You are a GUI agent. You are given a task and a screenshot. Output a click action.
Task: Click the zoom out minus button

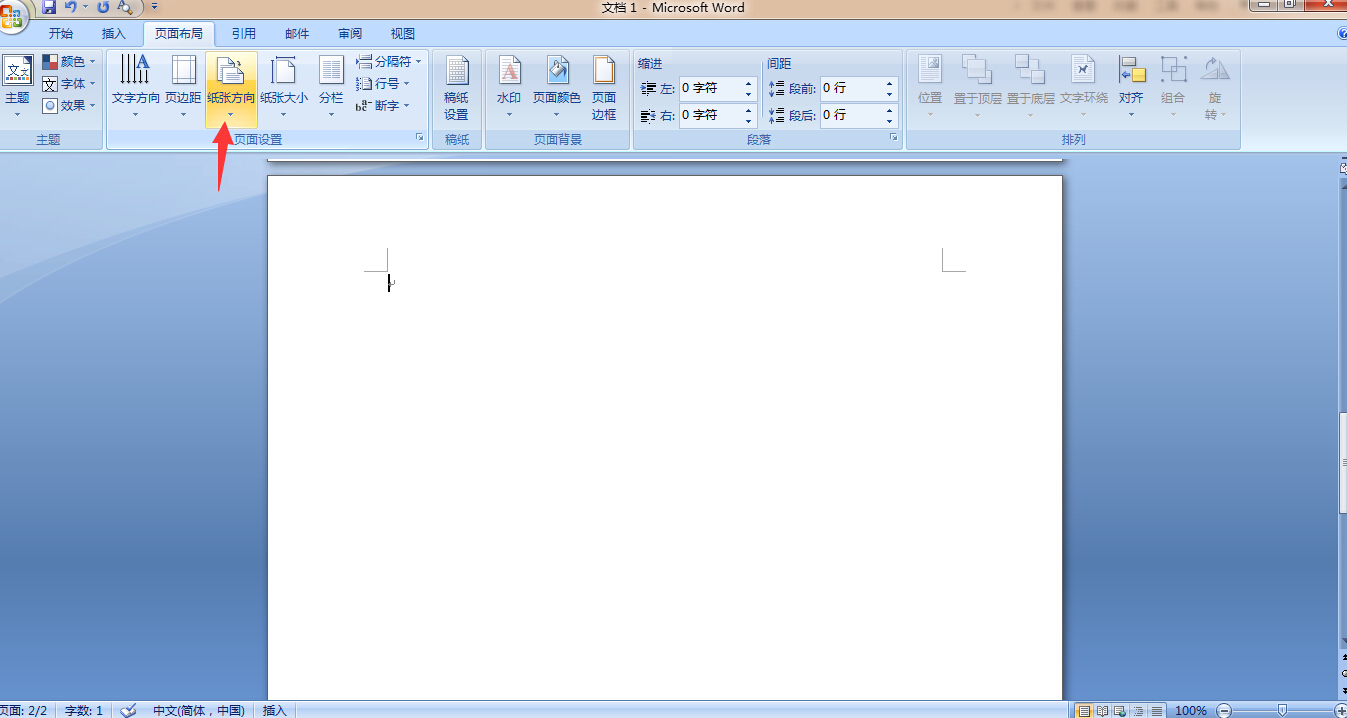pos(1225,711)
